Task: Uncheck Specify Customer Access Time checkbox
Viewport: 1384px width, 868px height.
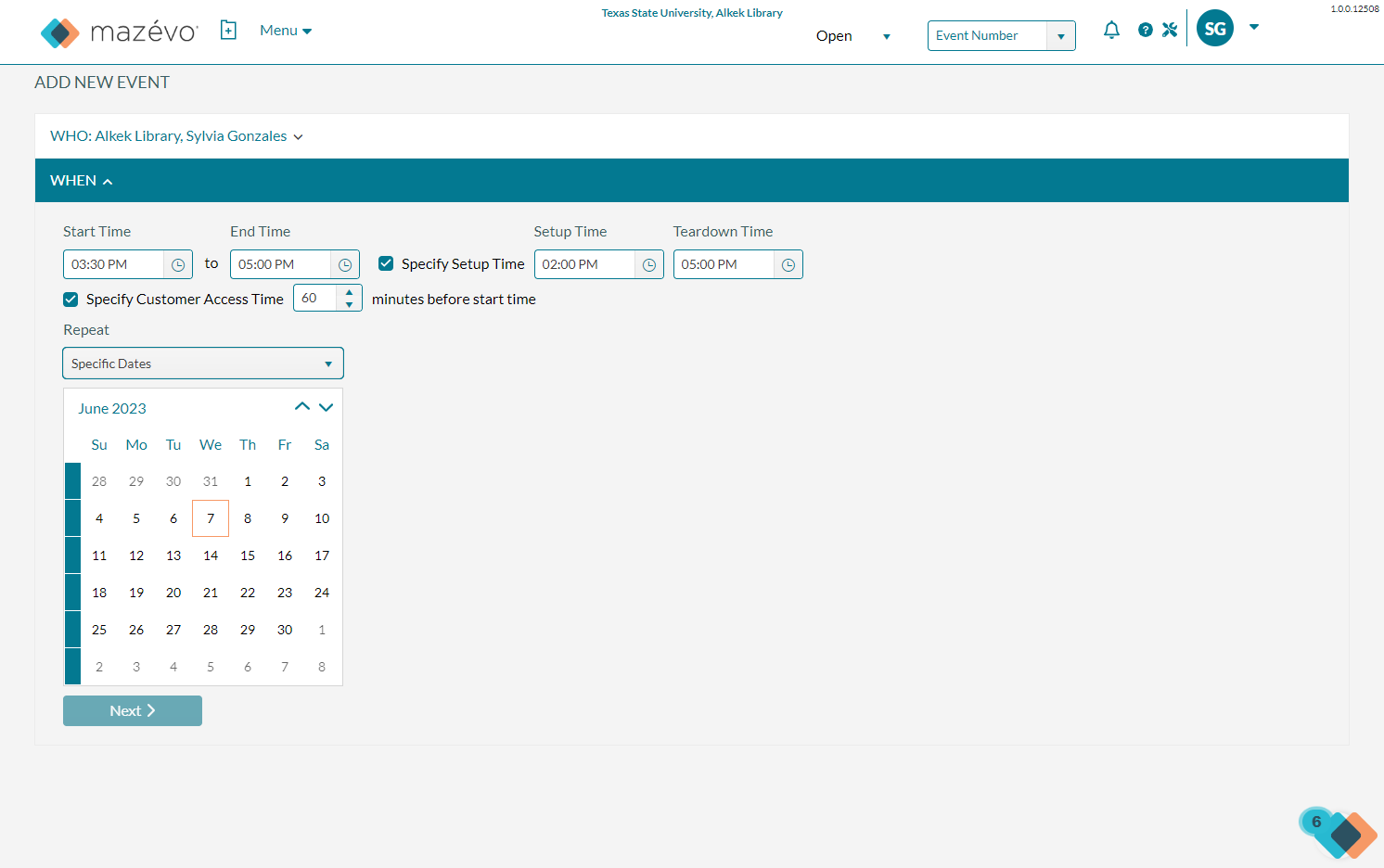Action: [x=70, y=299]
